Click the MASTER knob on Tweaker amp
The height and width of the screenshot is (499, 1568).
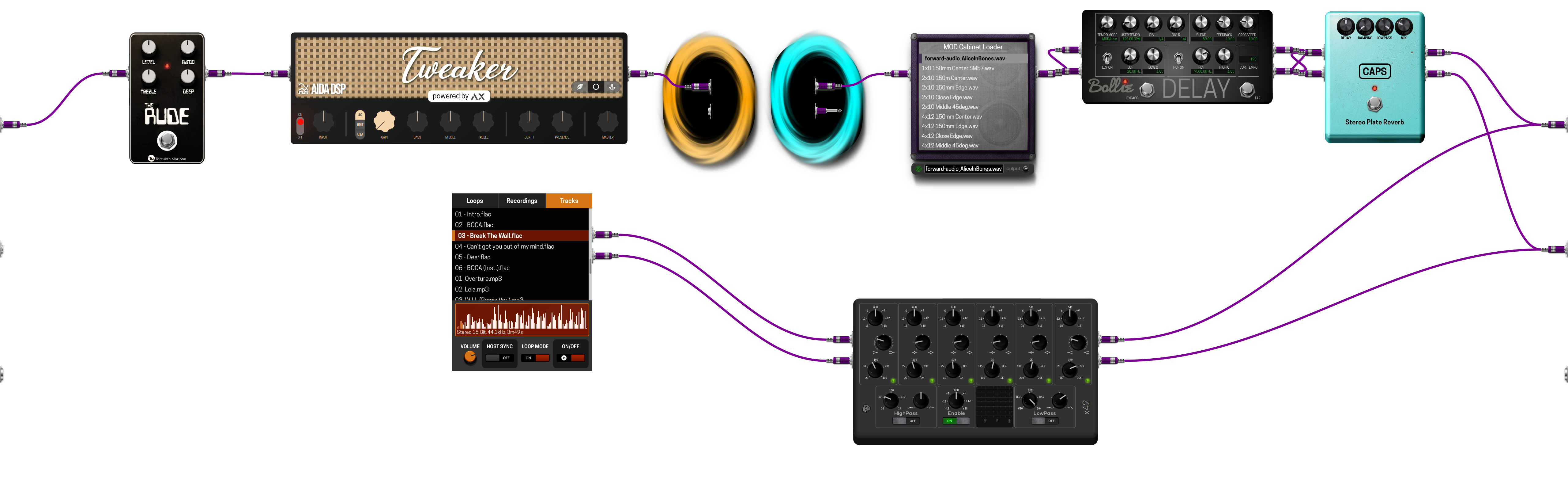point(608,122)
